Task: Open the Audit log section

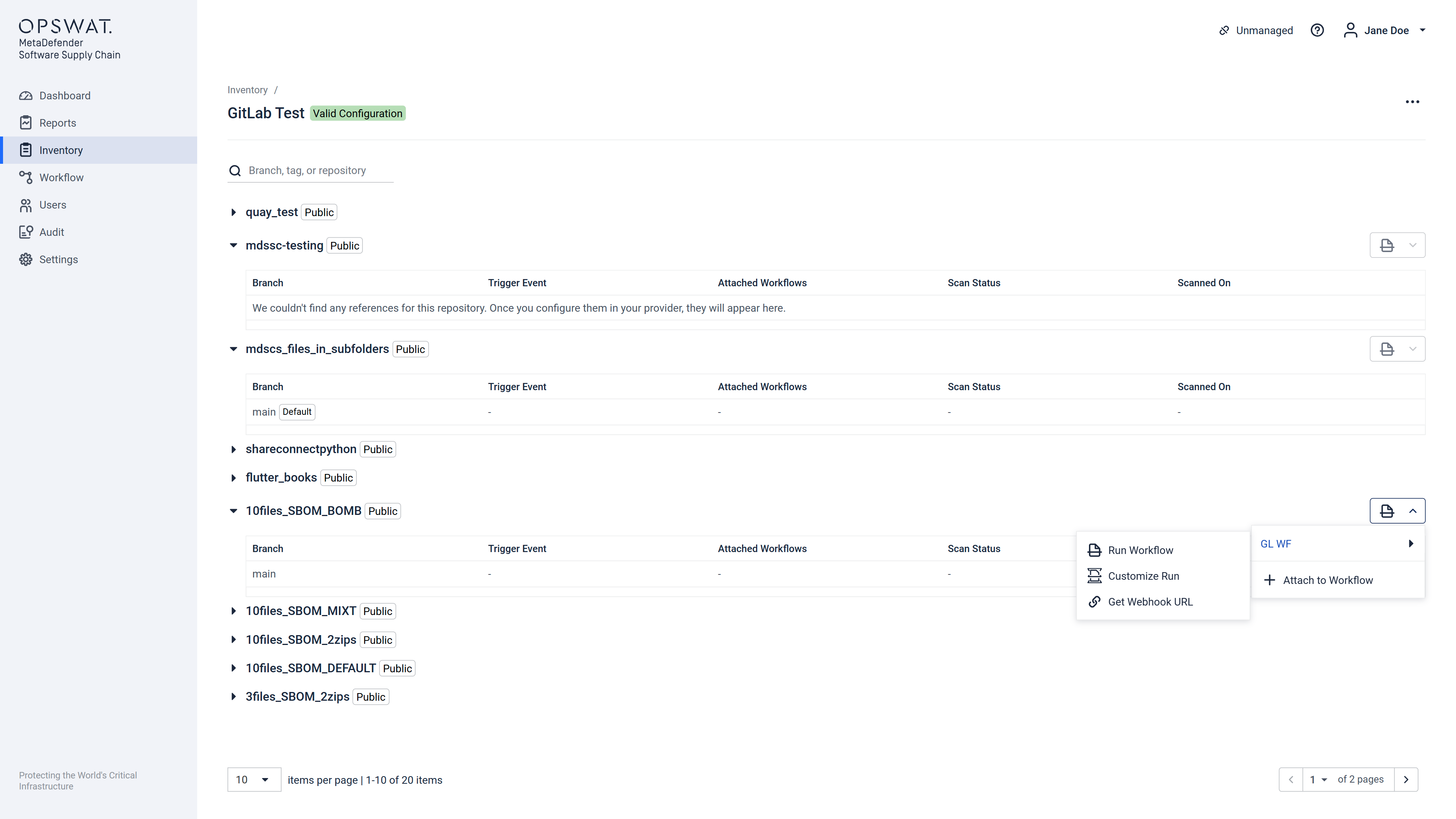Action: pyautogui.click(x=52, y=232)
